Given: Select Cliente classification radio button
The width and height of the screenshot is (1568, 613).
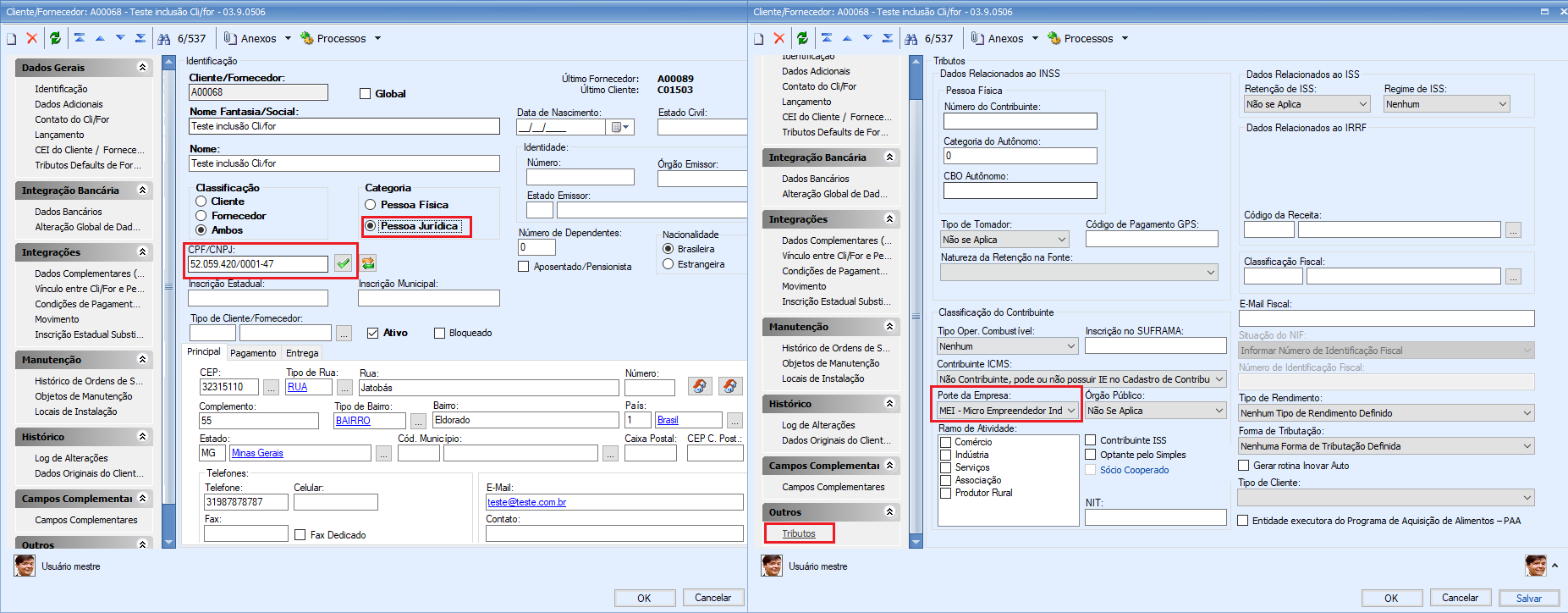Looking at the screenshot, I should pyautogui.click(x=201, y=202).
